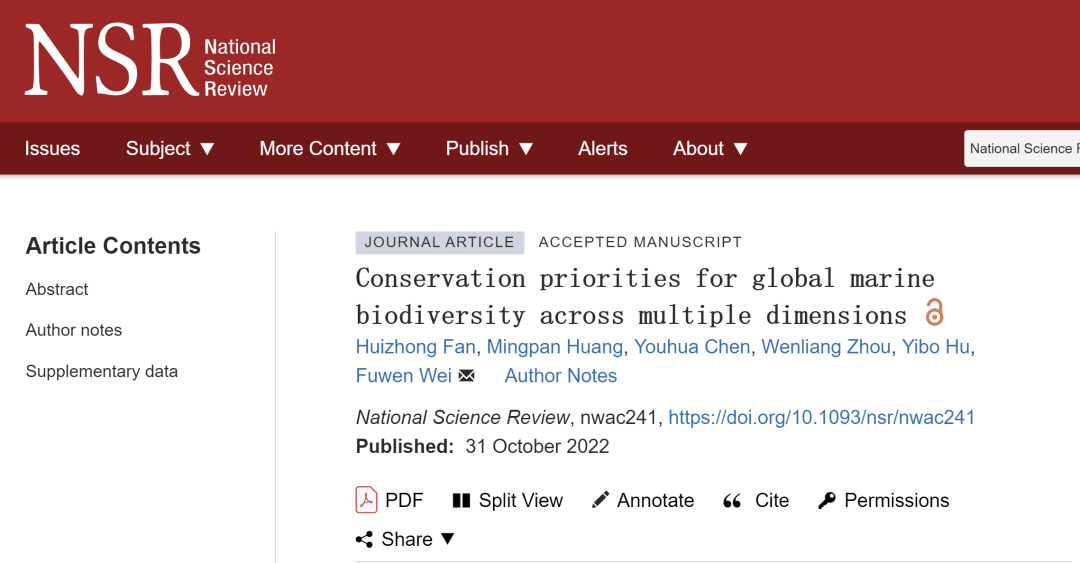Expand the Subject menu
This screenshot has width=1080, height=563.
tap(170, 148)
